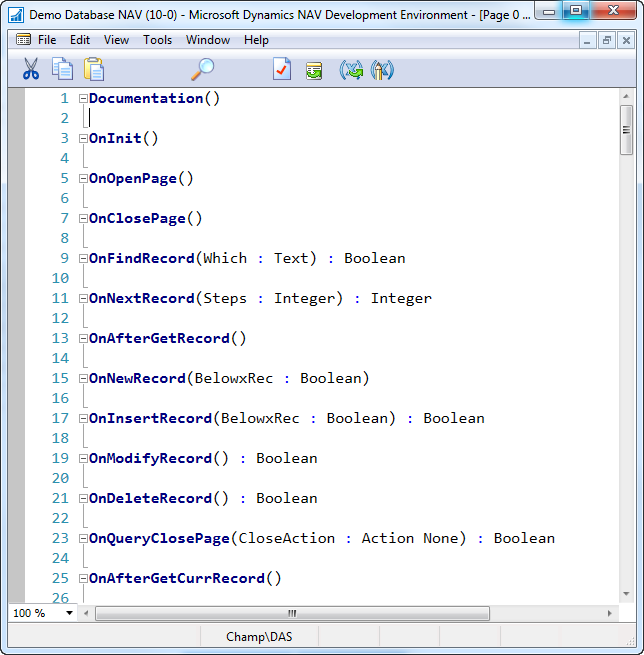Viewport: 644px width, 655px height.
Task: Collapse the OnNewRecord trigger
Action: [x=84, y=378]
